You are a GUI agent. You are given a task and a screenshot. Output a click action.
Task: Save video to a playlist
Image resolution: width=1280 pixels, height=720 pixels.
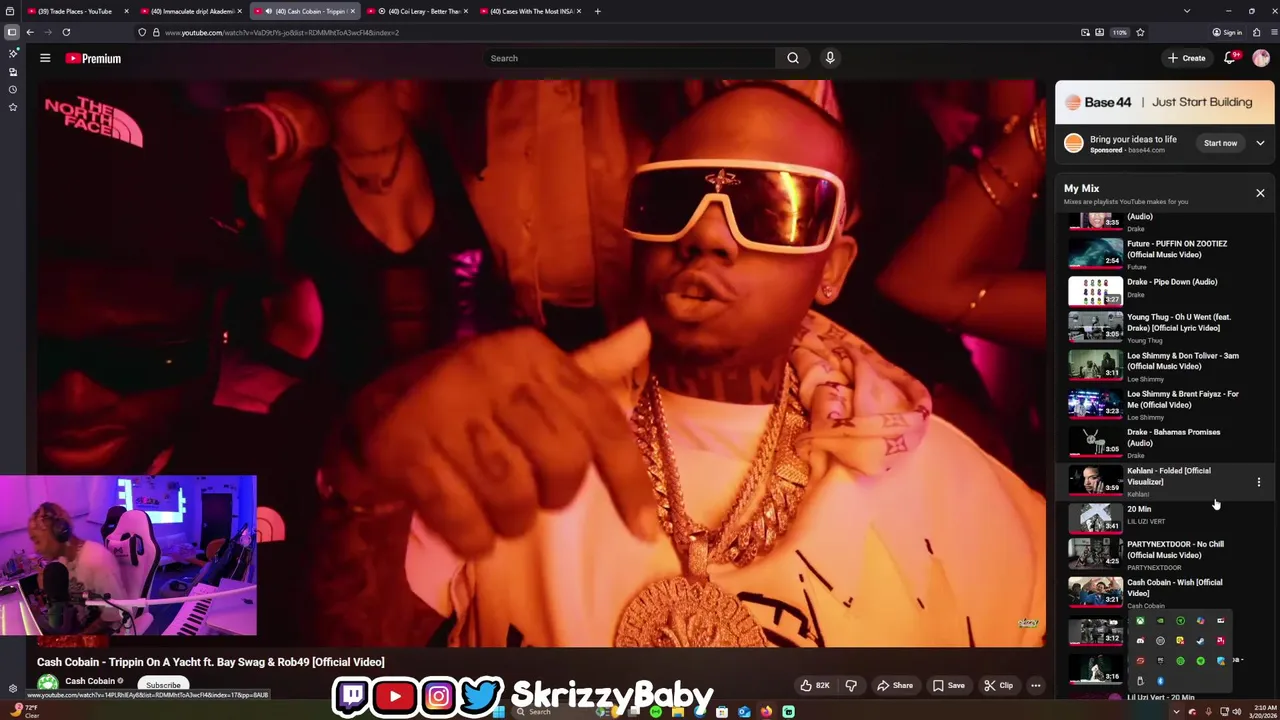pyautogui.click(x=948, y=685)
